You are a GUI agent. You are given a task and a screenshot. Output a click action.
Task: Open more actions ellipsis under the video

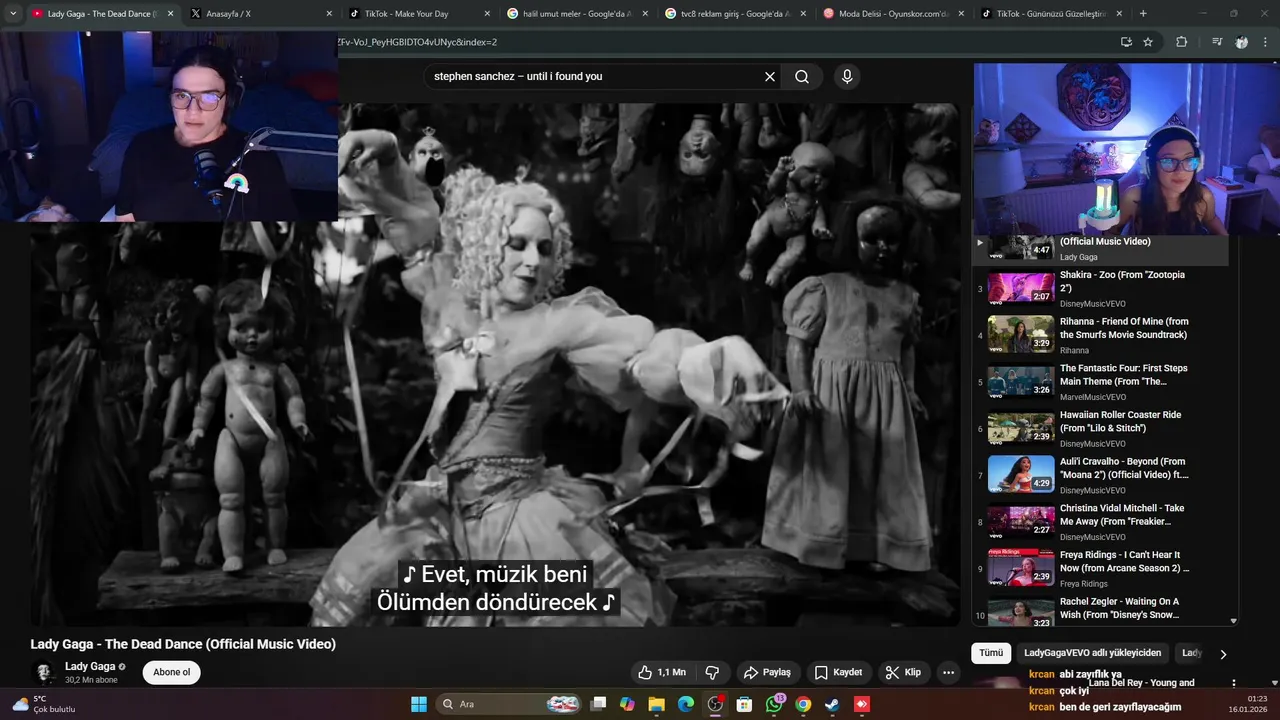pos(948,672)
